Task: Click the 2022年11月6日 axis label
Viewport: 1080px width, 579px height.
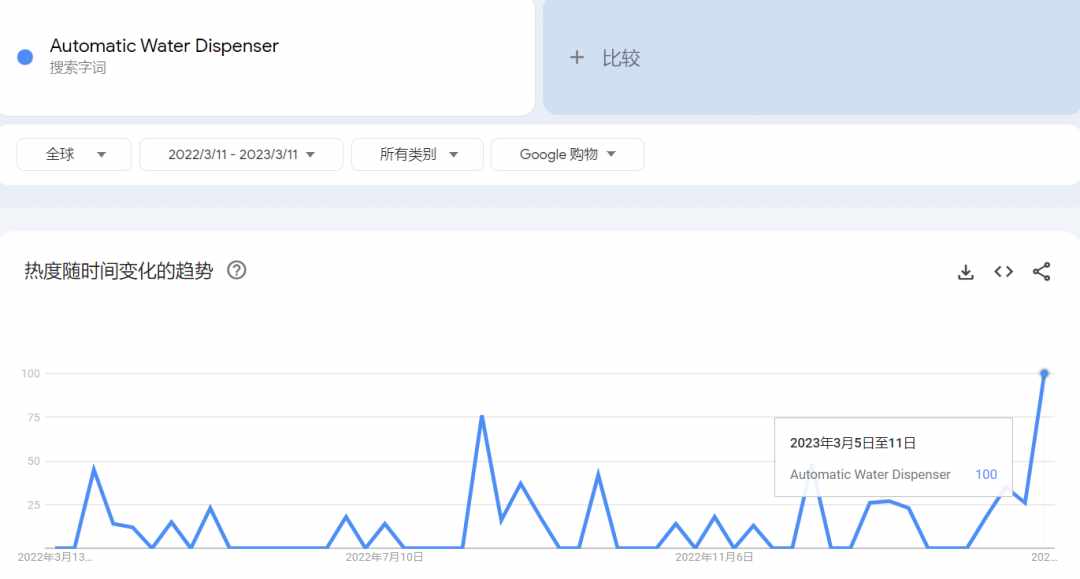Action: pos(714,557)
